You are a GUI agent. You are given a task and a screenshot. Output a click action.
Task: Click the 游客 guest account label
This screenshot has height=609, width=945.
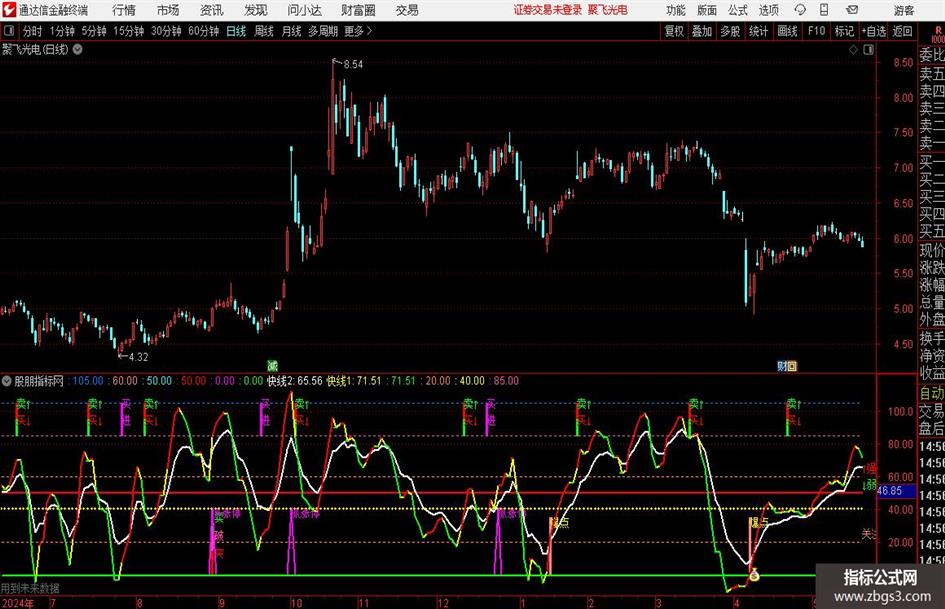(x=904, y=10)
